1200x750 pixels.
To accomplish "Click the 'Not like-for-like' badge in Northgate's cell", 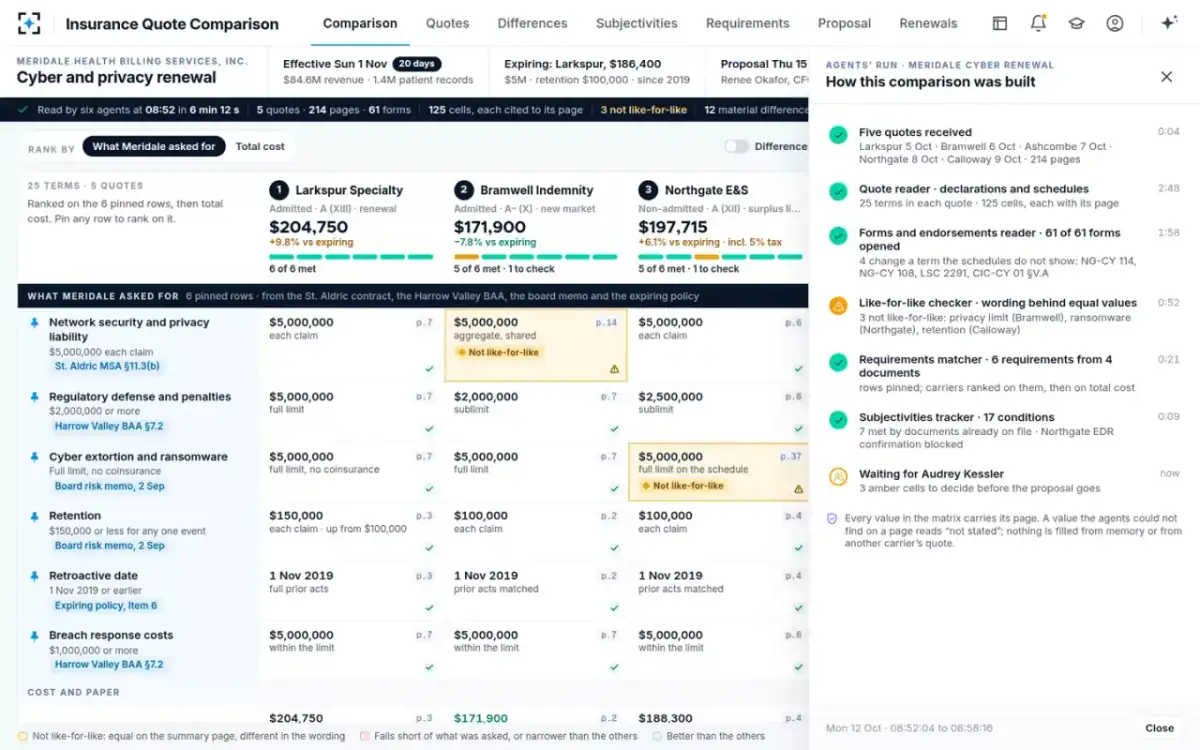I will (683, 486).
